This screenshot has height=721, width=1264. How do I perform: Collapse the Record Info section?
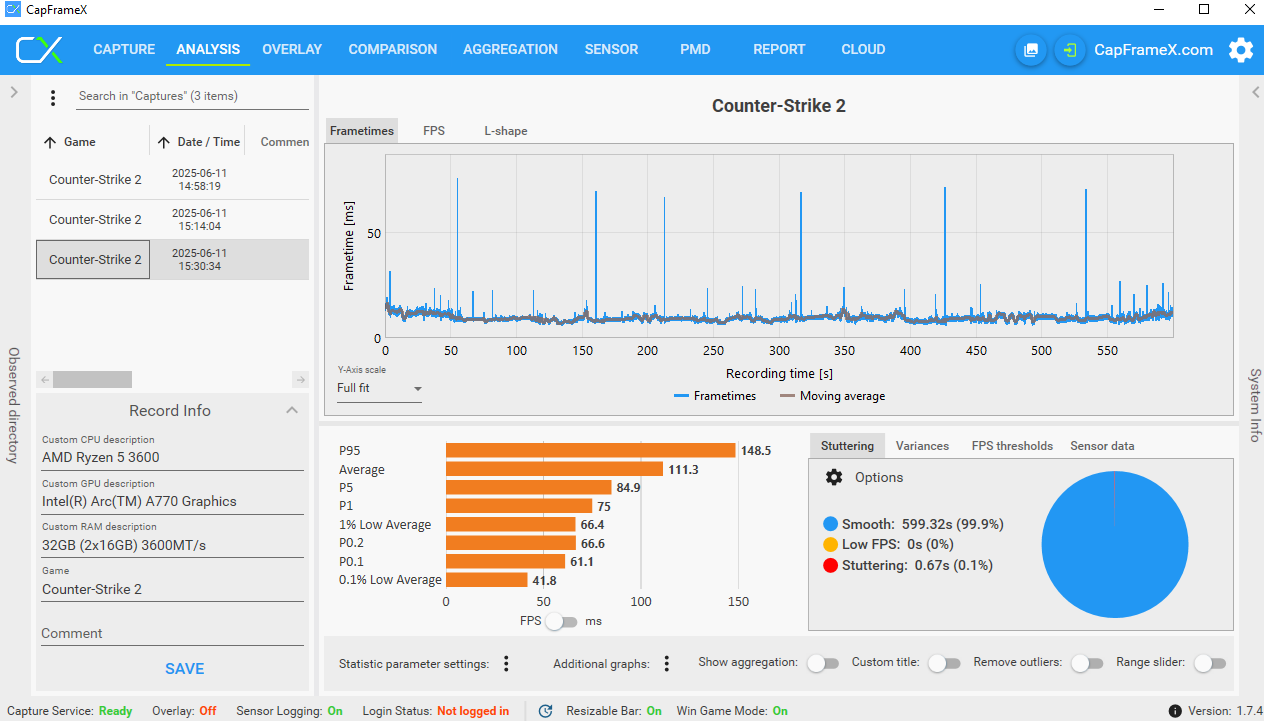pyautogui.click(x=291, y=410)
